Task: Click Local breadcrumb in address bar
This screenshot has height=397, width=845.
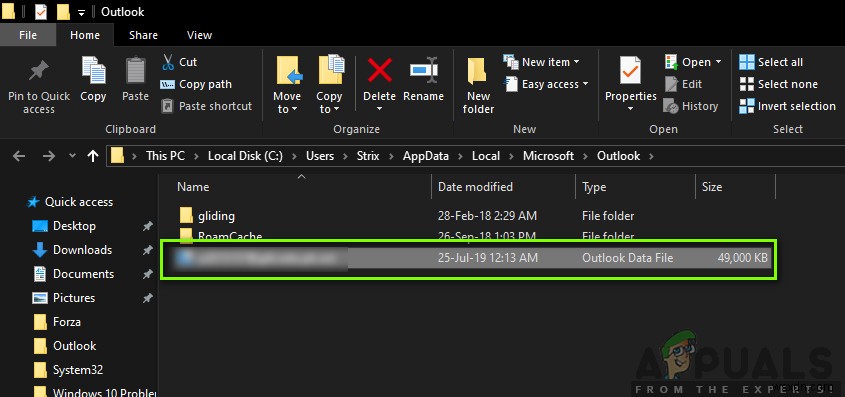Action: (486, 156)
